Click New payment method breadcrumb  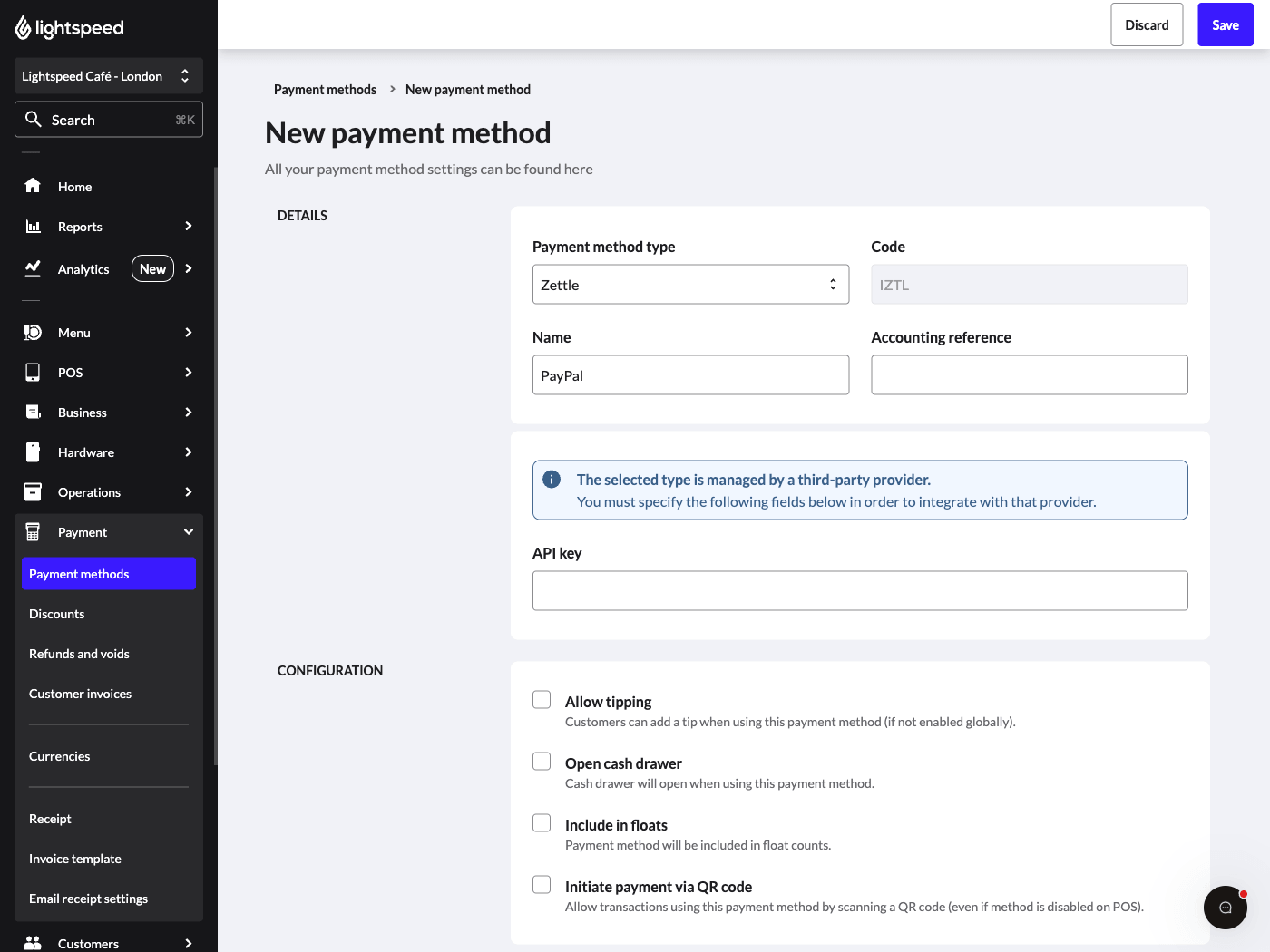tap(468, 90)
